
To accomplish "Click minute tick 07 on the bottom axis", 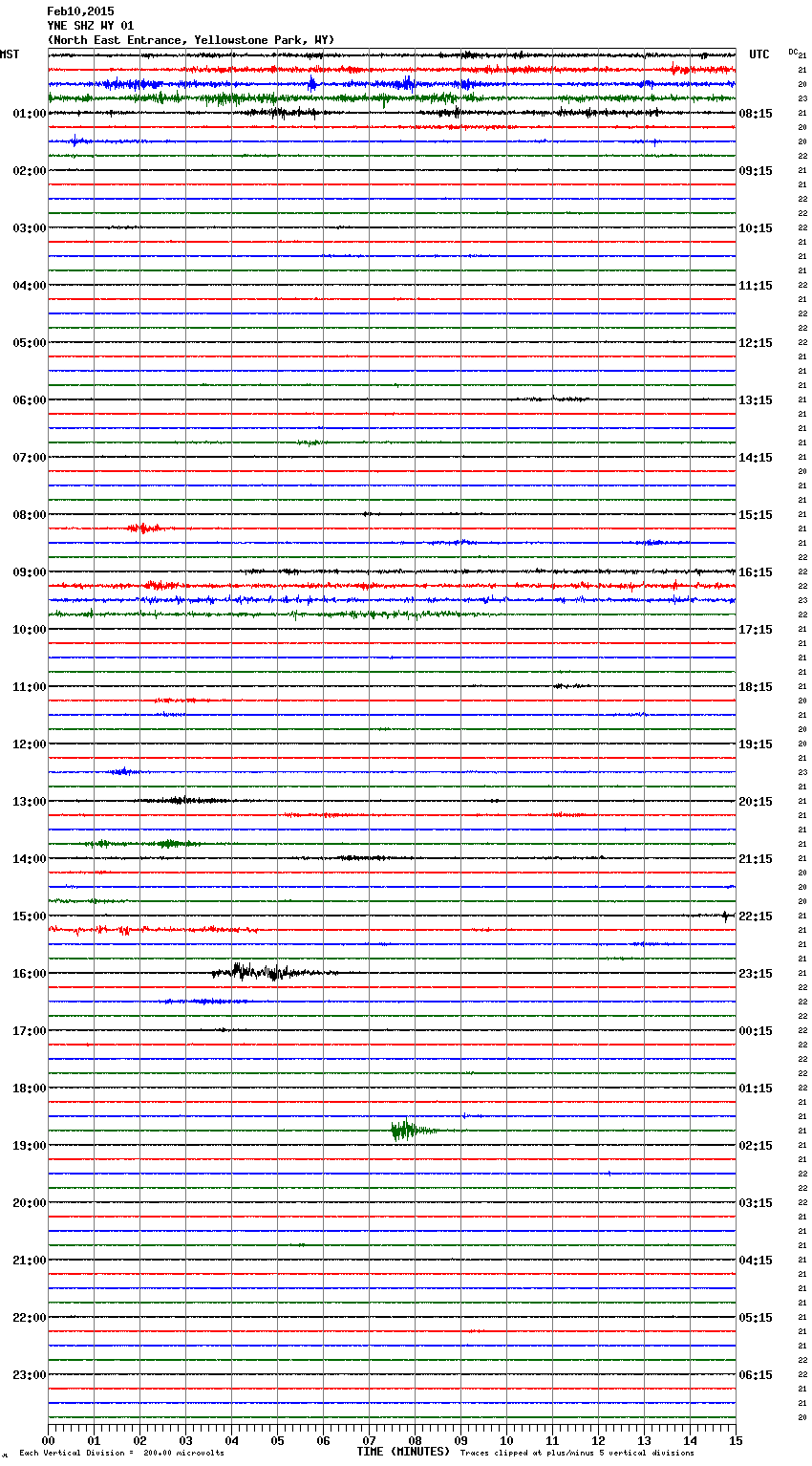I will [369, 1440].
